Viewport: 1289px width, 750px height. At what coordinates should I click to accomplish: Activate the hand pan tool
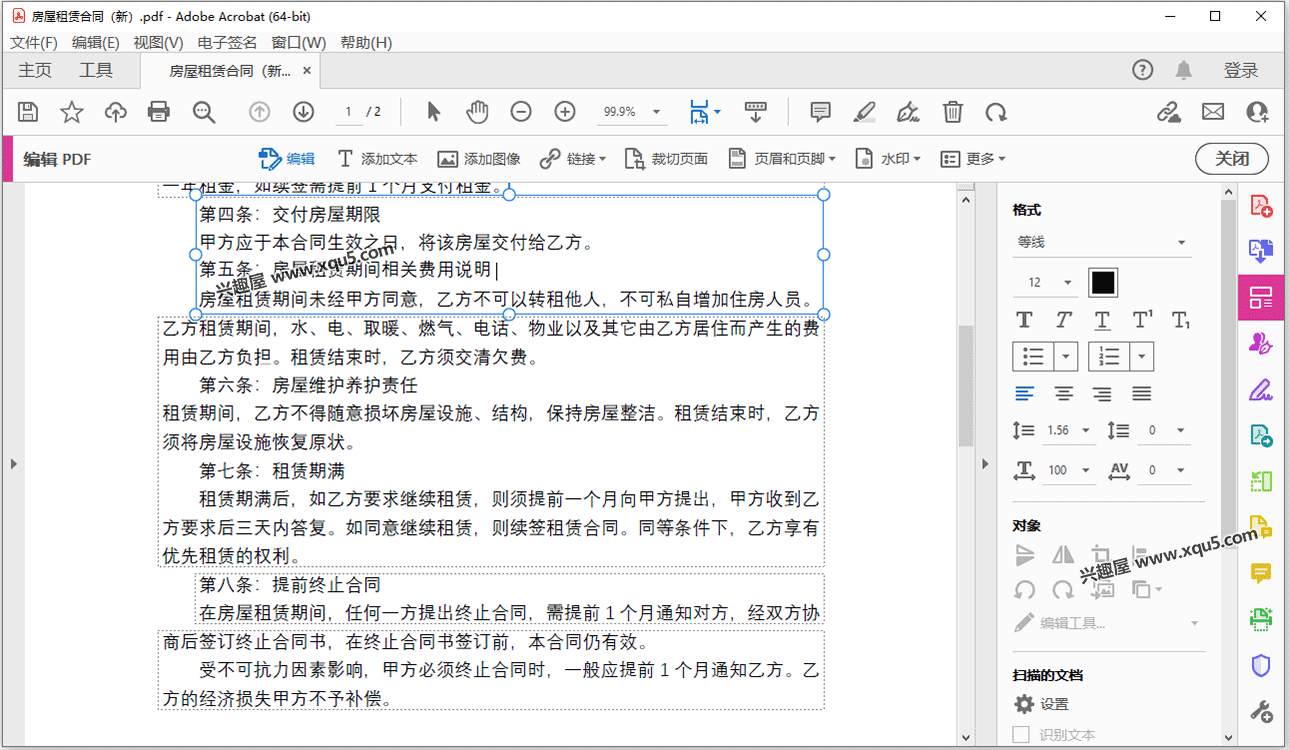(x=477, y=112)
